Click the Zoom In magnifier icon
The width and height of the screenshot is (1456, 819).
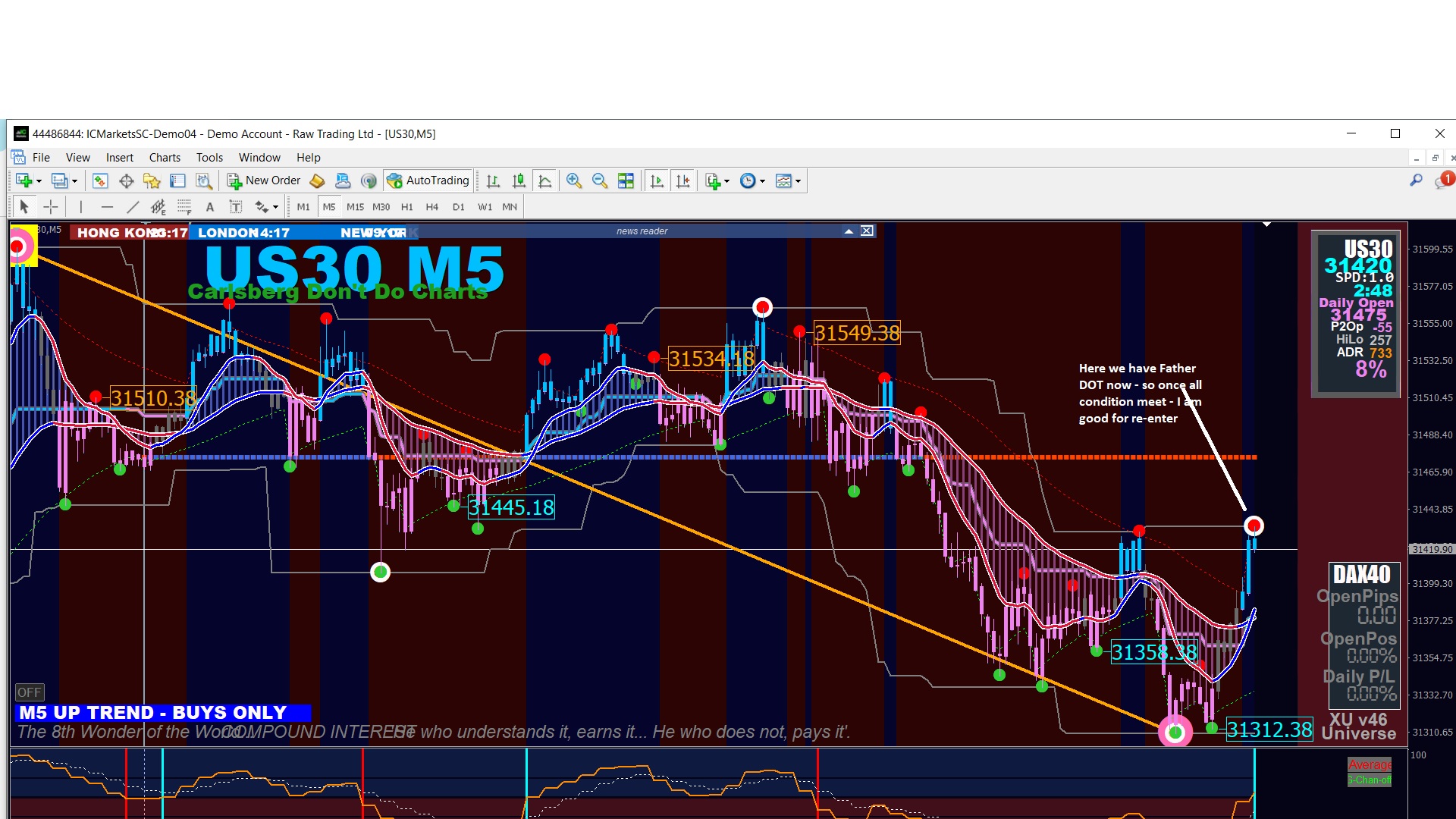pyautogui.click(x=574, y=180)
